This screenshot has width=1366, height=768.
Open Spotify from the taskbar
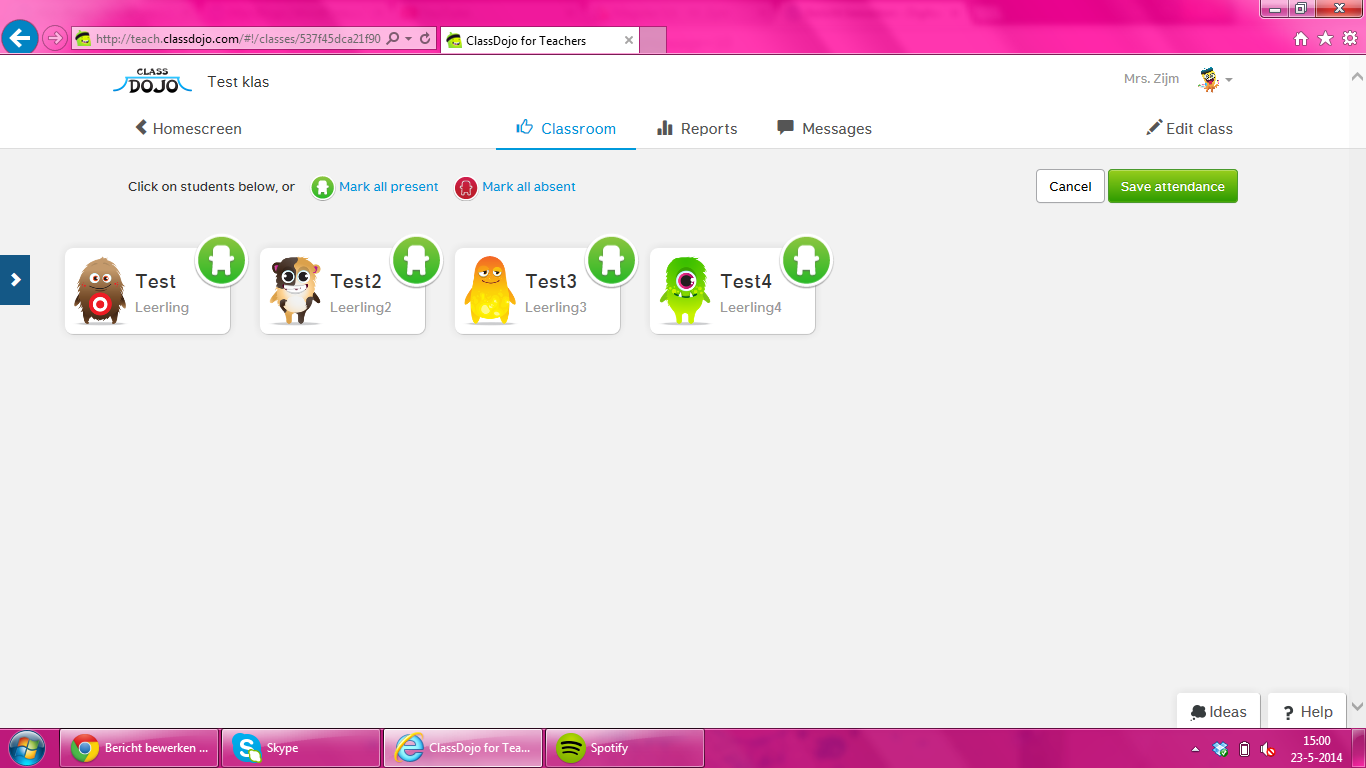click(x=624, y=748)
